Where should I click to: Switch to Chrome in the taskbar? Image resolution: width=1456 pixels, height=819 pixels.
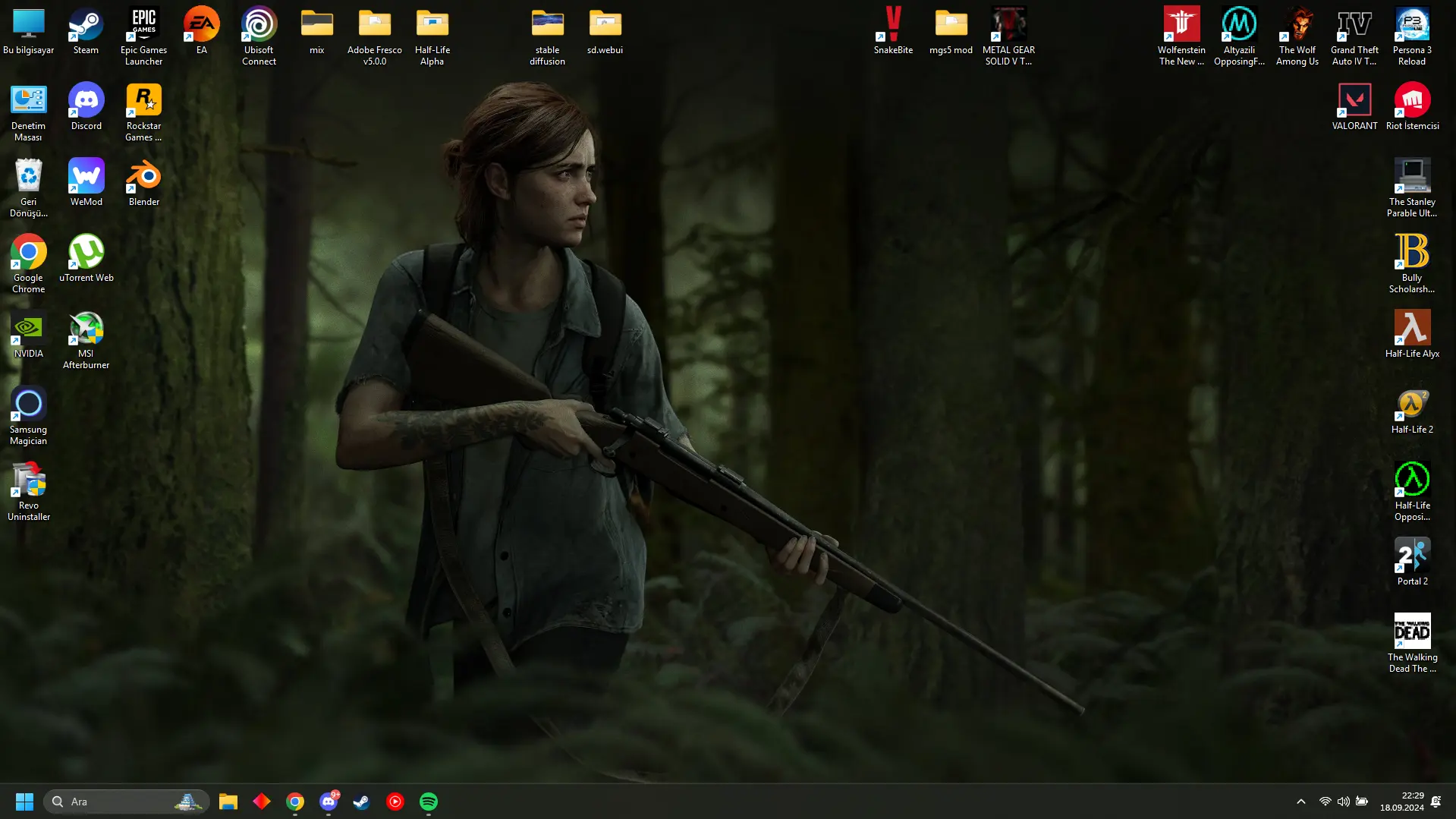[x=295, y=802]
